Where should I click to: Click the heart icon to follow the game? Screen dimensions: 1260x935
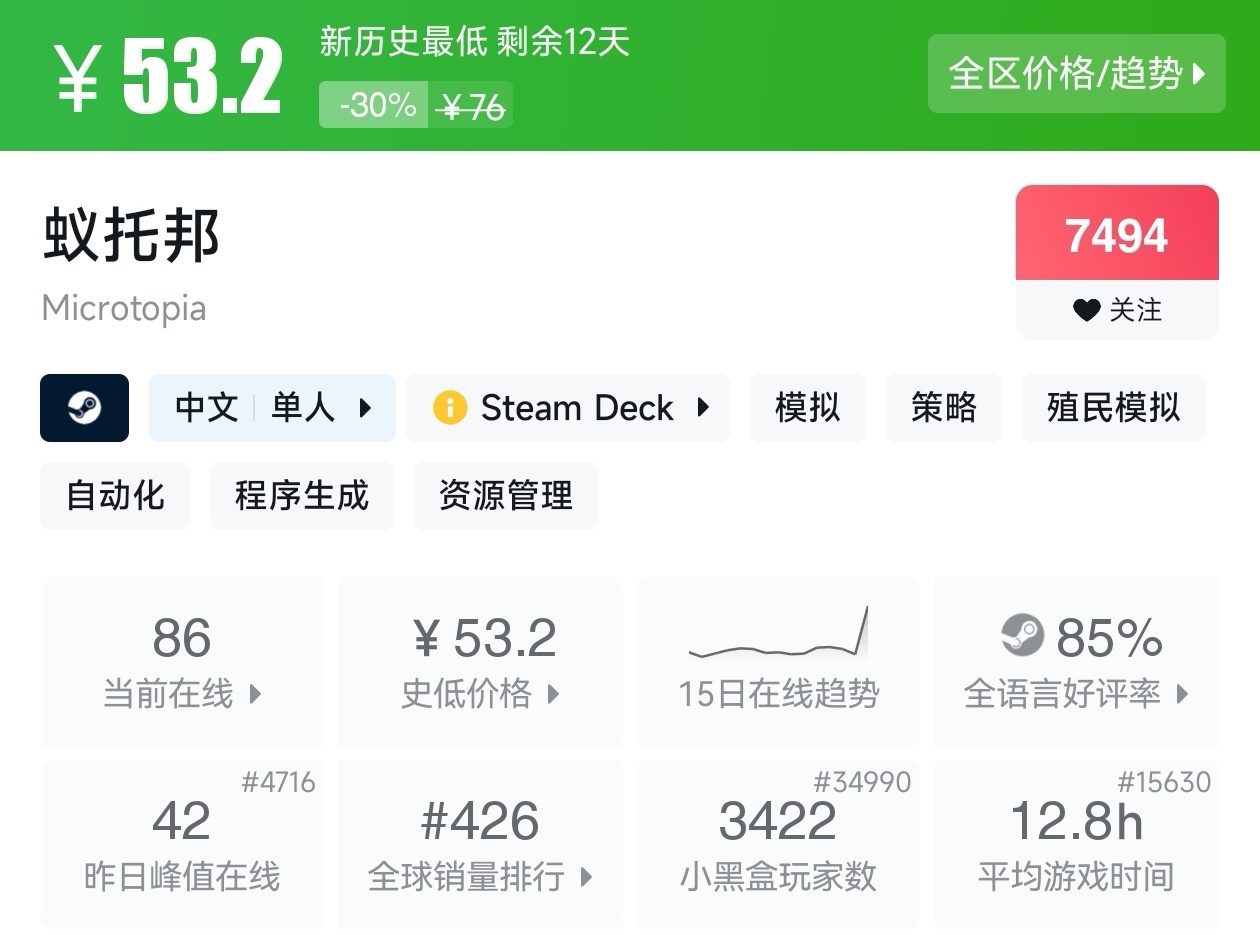[1086, 310]
